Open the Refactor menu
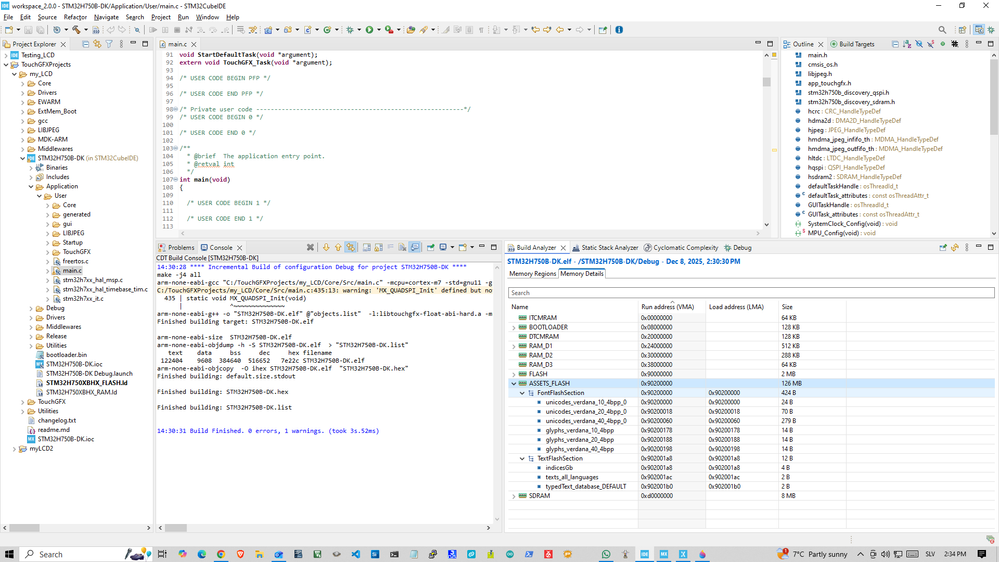This screenshot has width=999, height=562. pyautogui.click(x=75, y=17)
